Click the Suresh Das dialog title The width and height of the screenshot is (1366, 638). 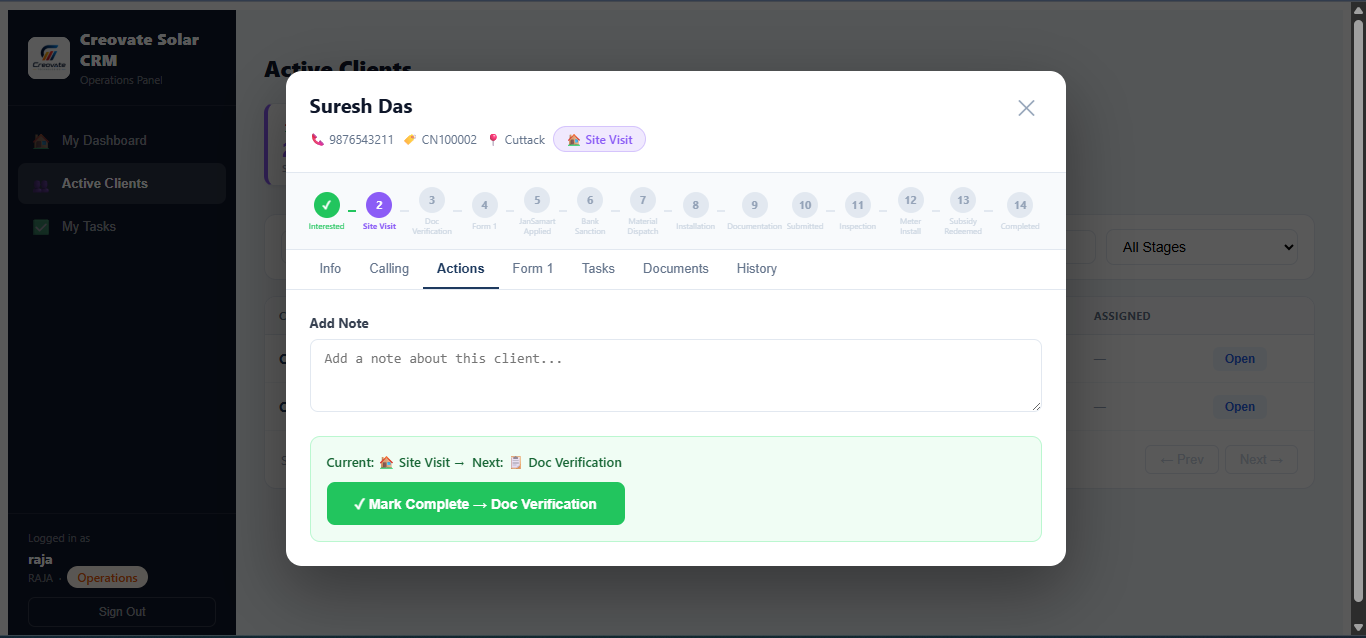pyautogui.click(x=361, y=106)
